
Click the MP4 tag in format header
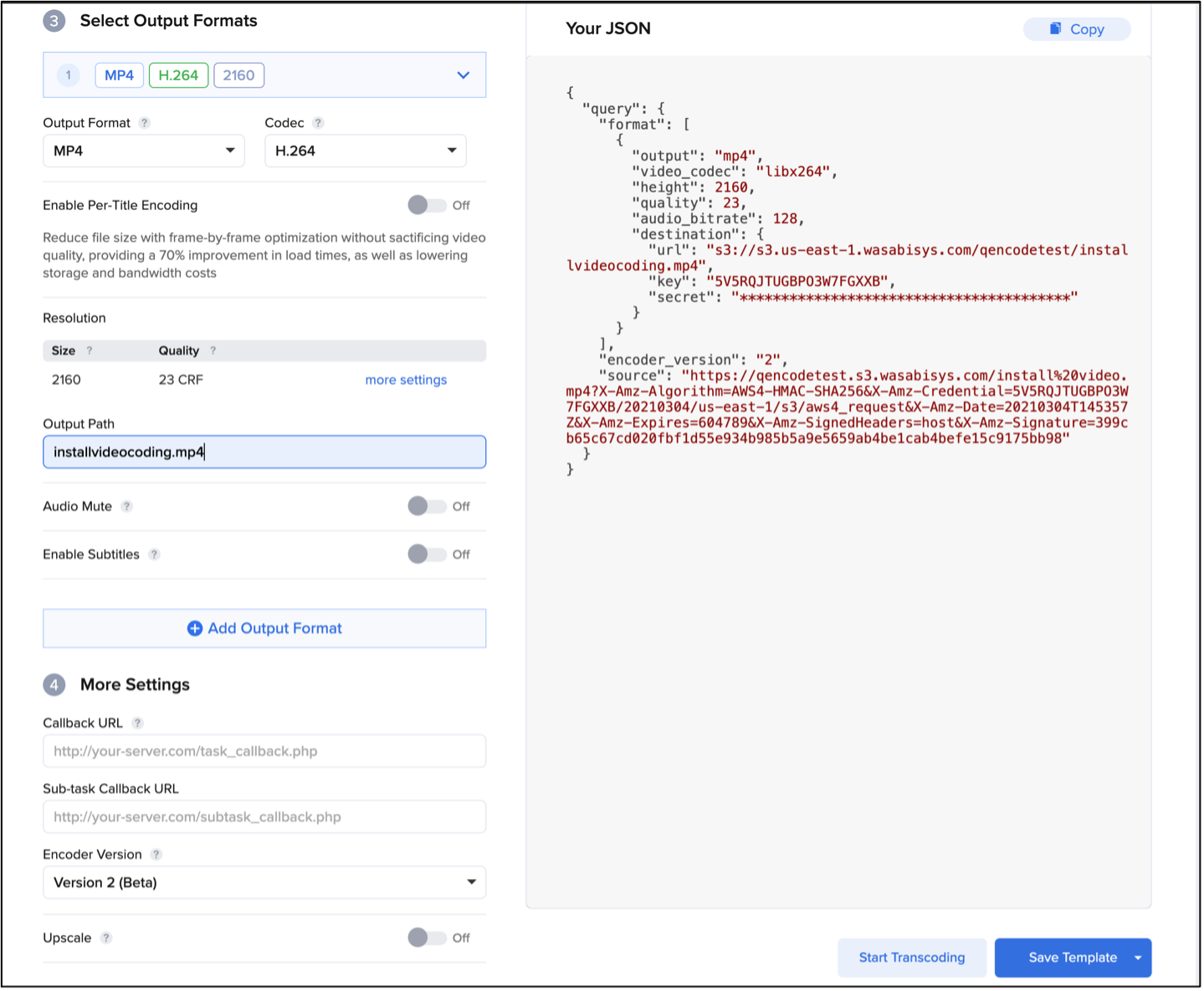pos(120,75)
